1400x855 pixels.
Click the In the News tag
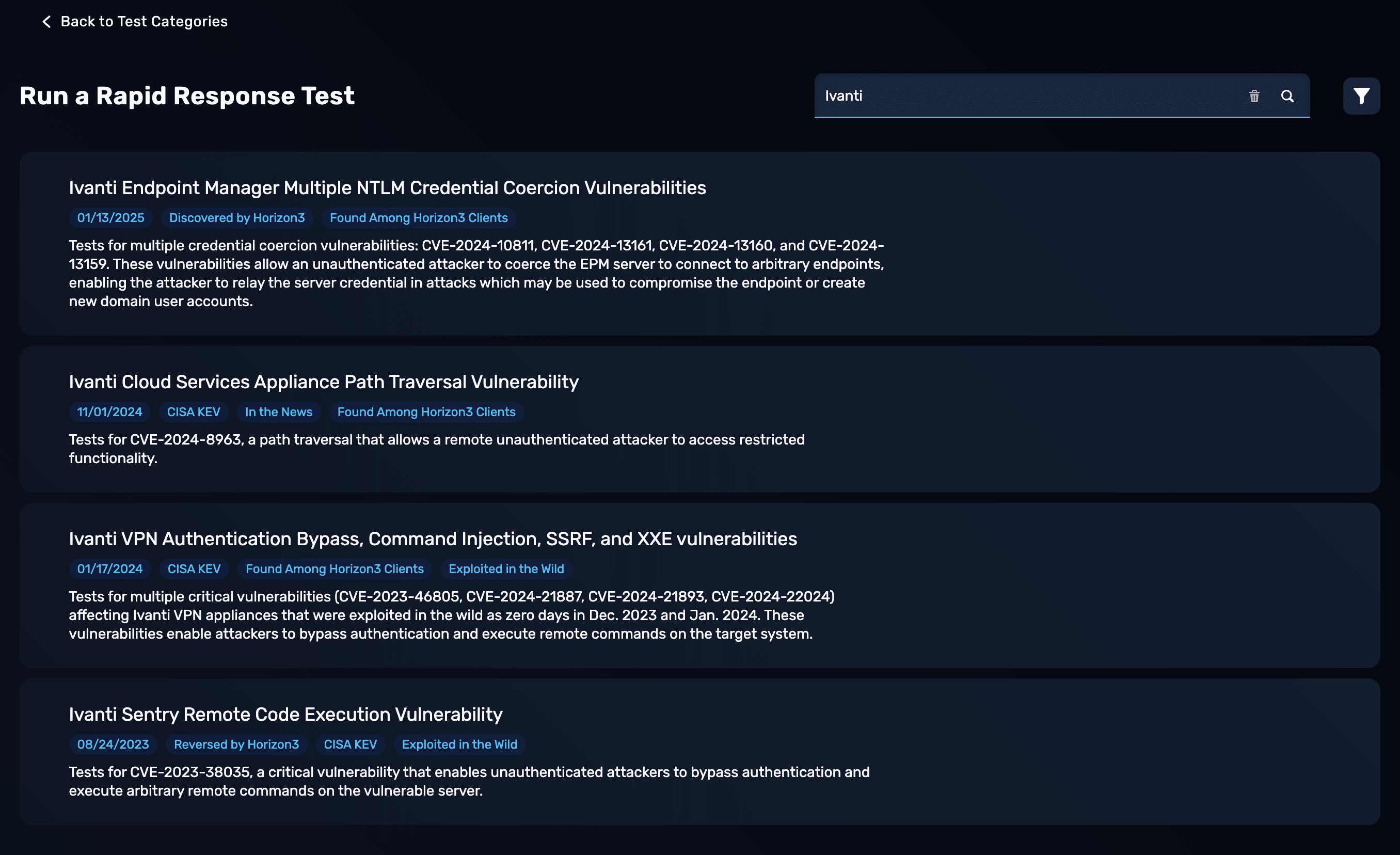(278, 412)
